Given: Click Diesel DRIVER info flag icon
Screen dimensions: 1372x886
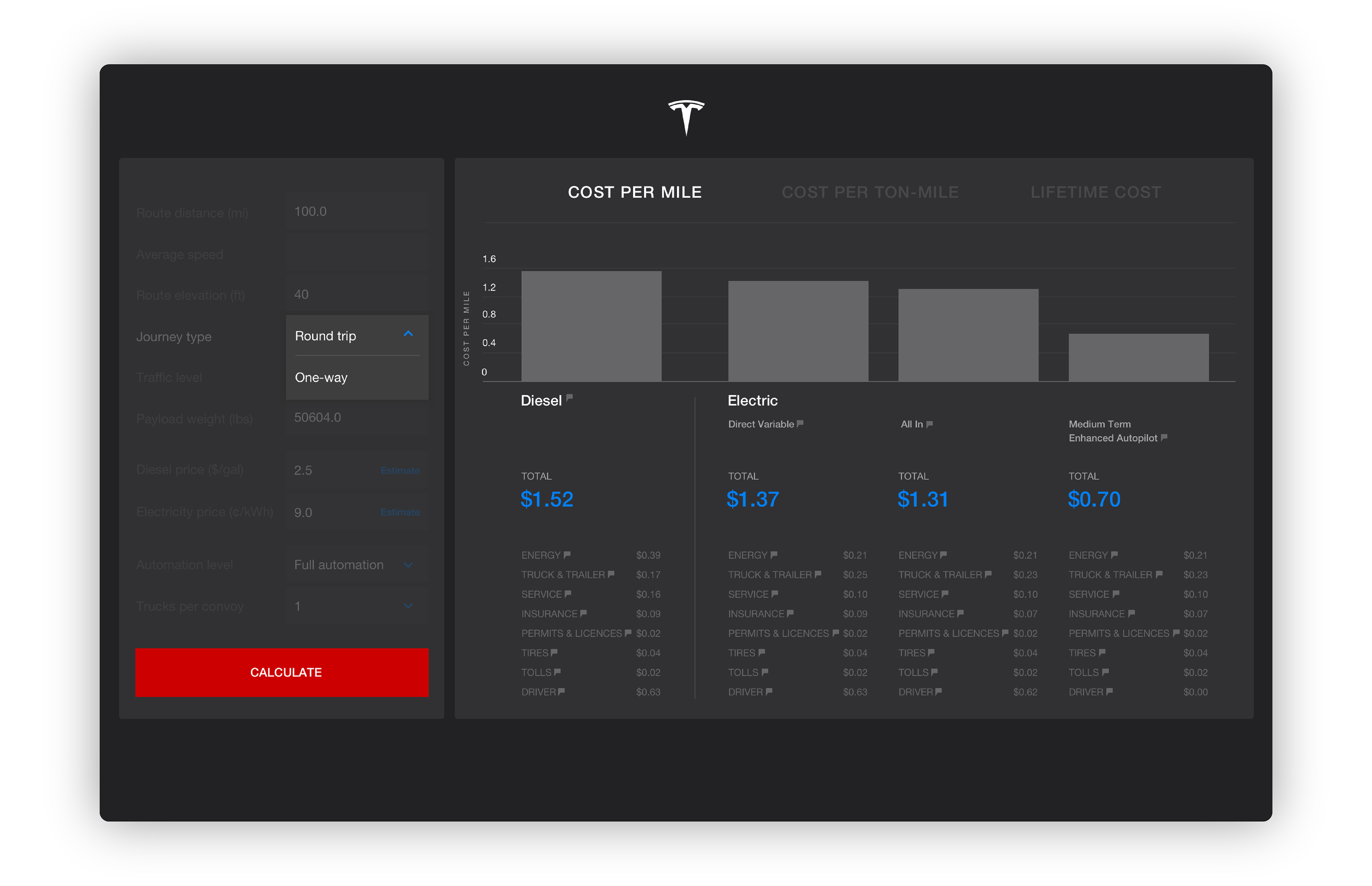Looking at the screenshot, I should click(561, 691).
